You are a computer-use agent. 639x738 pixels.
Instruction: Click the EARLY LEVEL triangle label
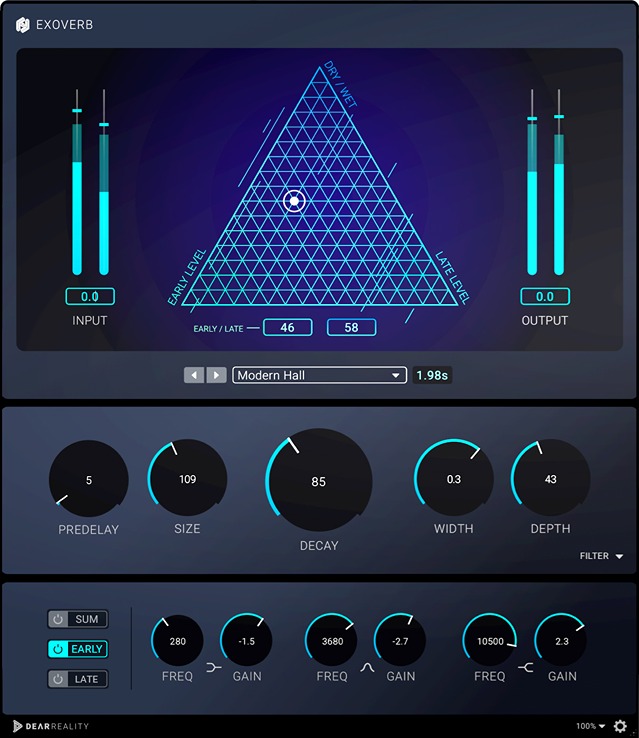pos(187,277)
